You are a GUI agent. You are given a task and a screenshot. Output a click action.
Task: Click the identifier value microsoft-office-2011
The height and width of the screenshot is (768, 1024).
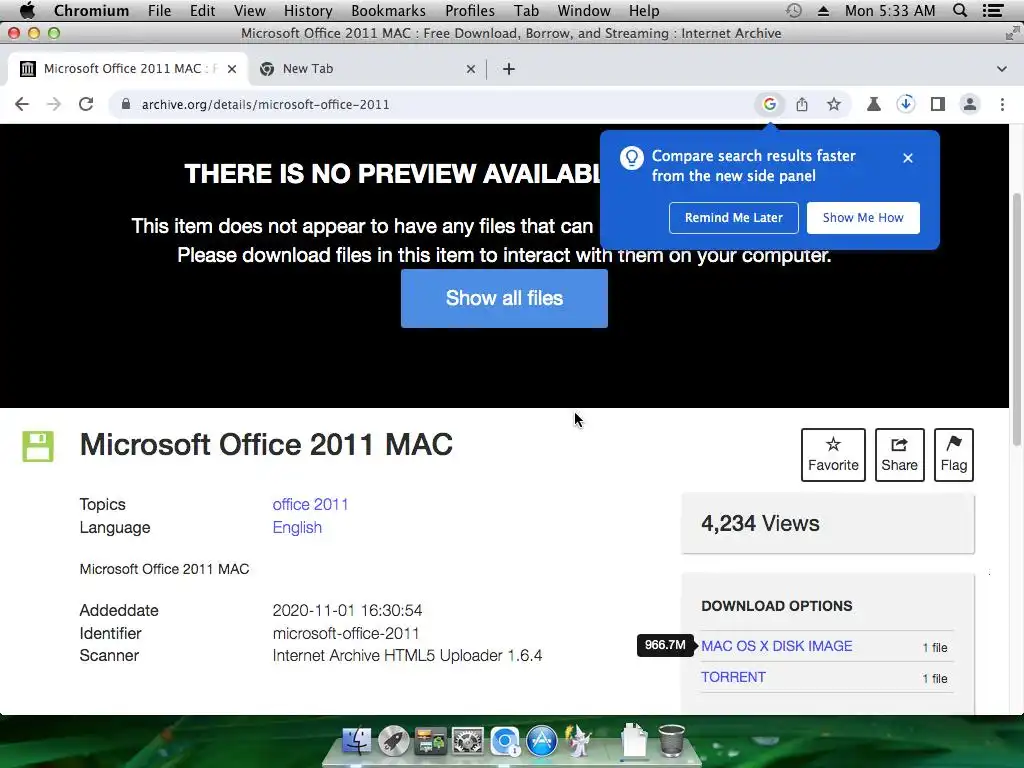point(345,633)
